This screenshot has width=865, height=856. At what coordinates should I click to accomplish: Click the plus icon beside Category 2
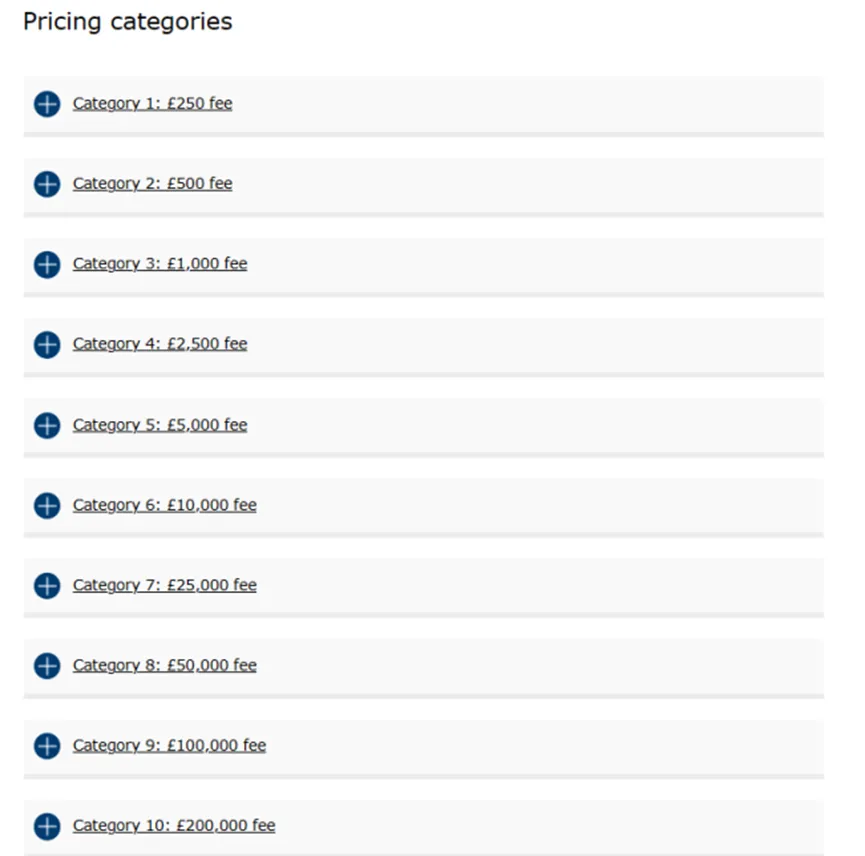coord(47,184)
